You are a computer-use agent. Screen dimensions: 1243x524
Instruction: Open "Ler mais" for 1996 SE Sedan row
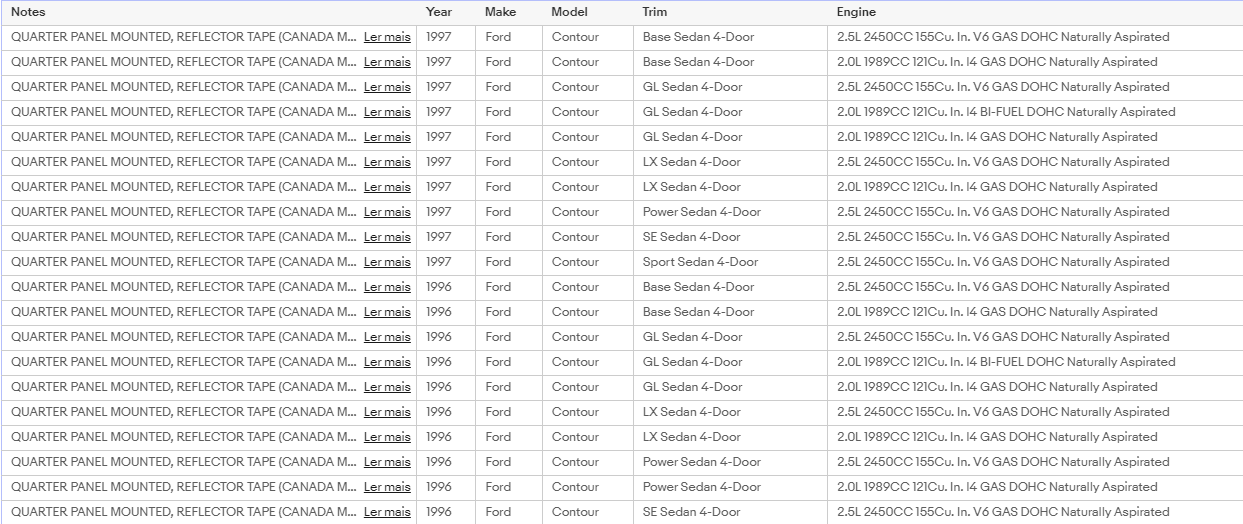(387, 512)
